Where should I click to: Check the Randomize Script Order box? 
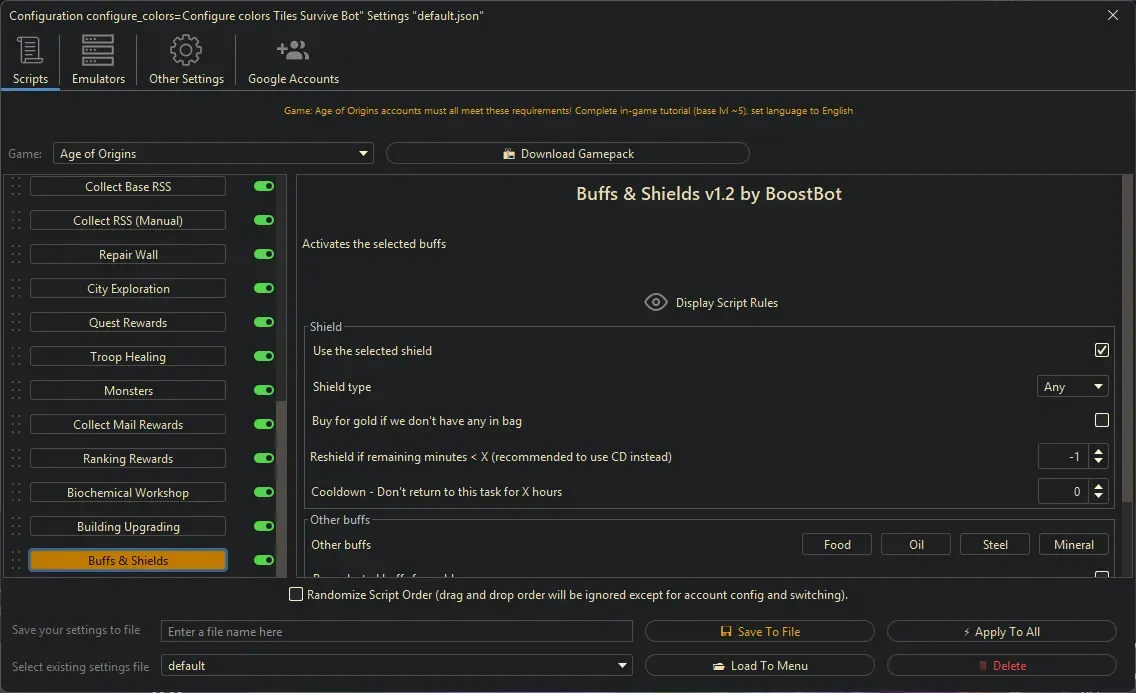click(296, 595)
